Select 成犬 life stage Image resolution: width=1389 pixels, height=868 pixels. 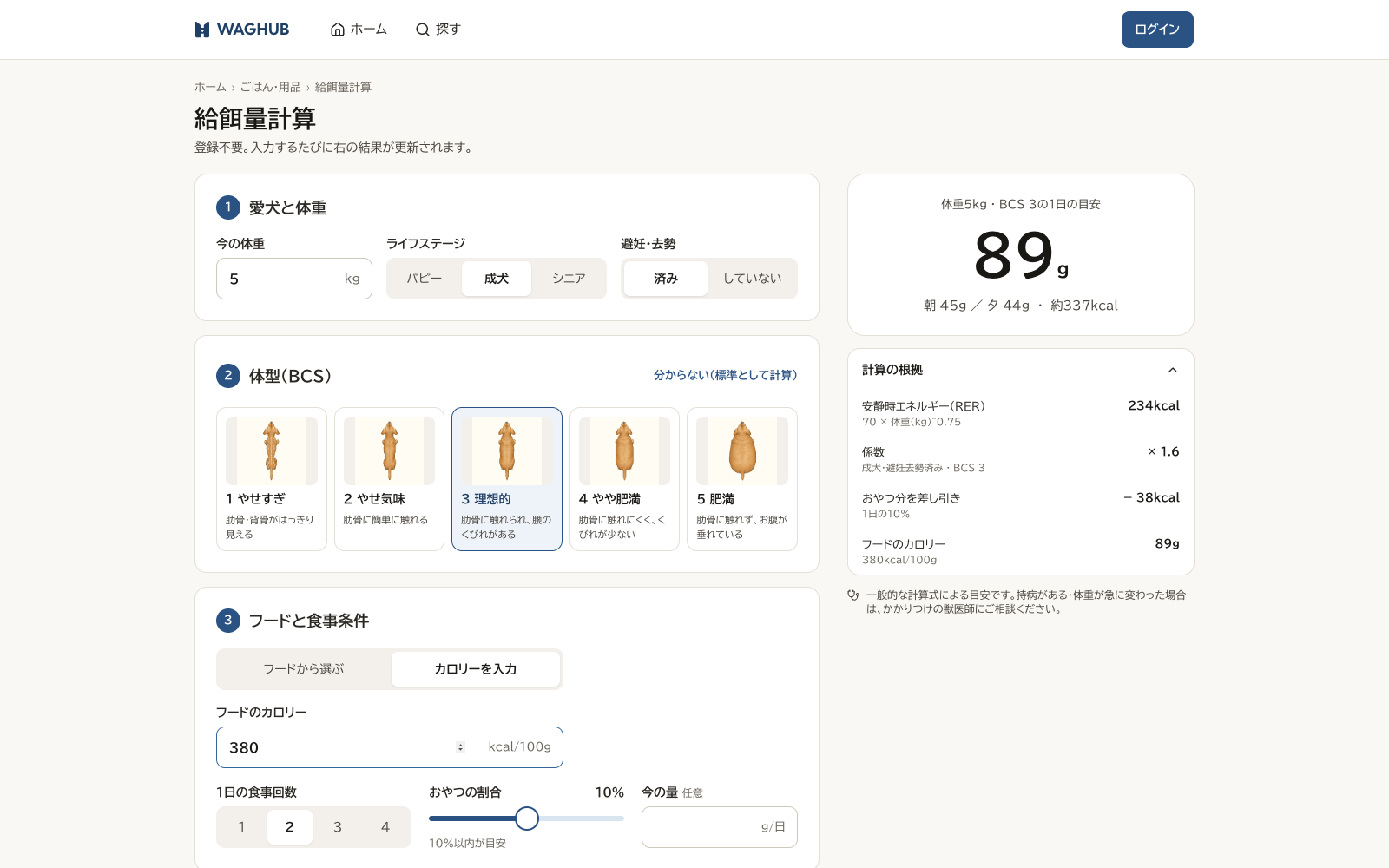coord(497,279)
